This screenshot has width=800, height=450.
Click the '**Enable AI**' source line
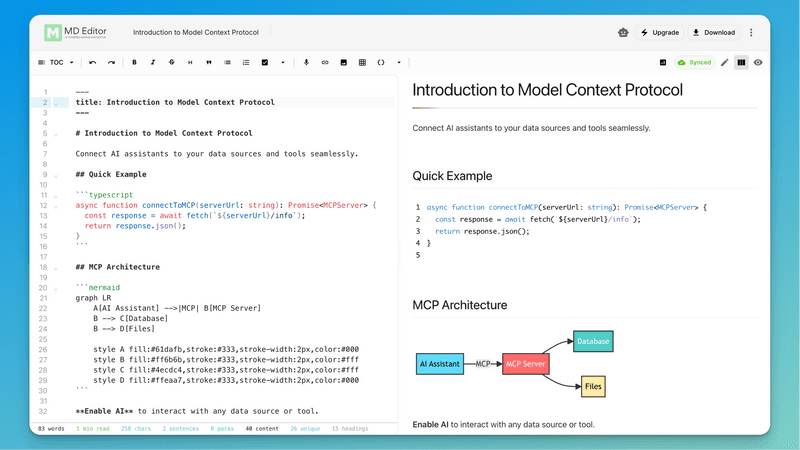coord(197,411)
